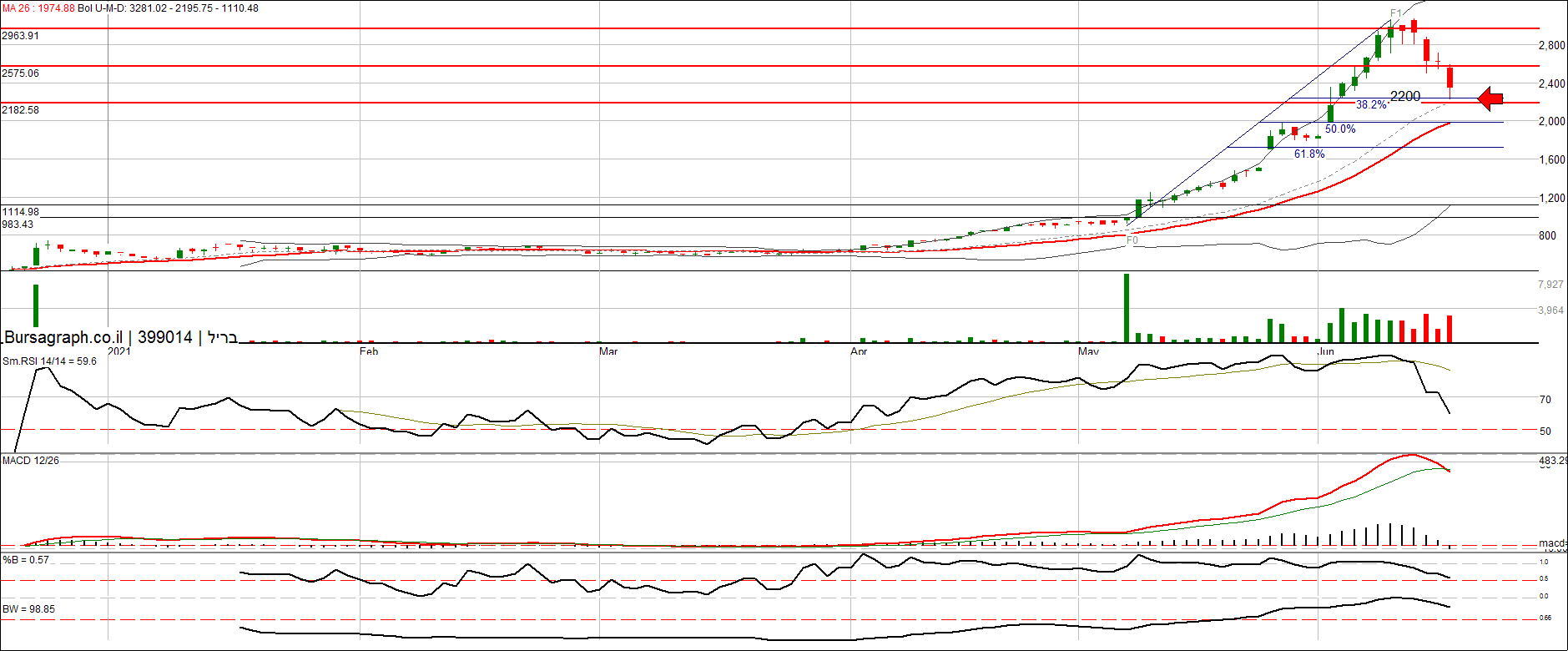Click the BW = 98.85 indicator label

coord(29,609)
